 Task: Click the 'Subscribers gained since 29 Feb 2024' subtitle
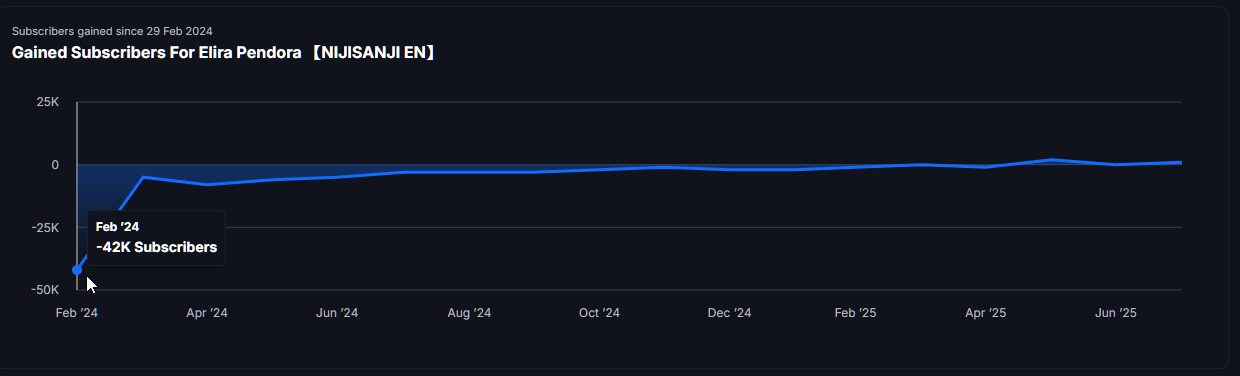112,31
